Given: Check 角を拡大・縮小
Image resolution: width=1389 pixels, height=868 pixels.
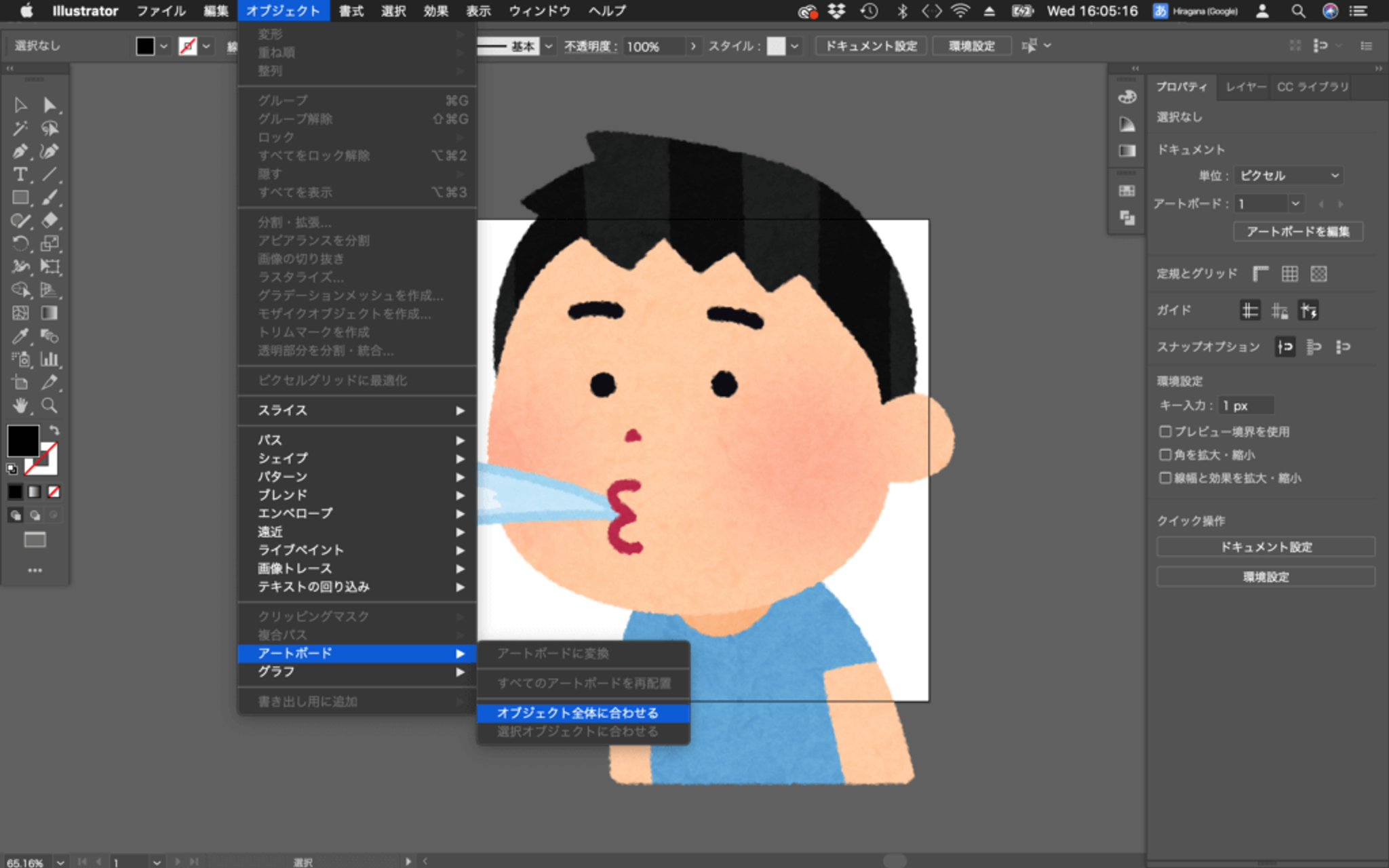Looking at the screenshot, I should point(1167,455).
